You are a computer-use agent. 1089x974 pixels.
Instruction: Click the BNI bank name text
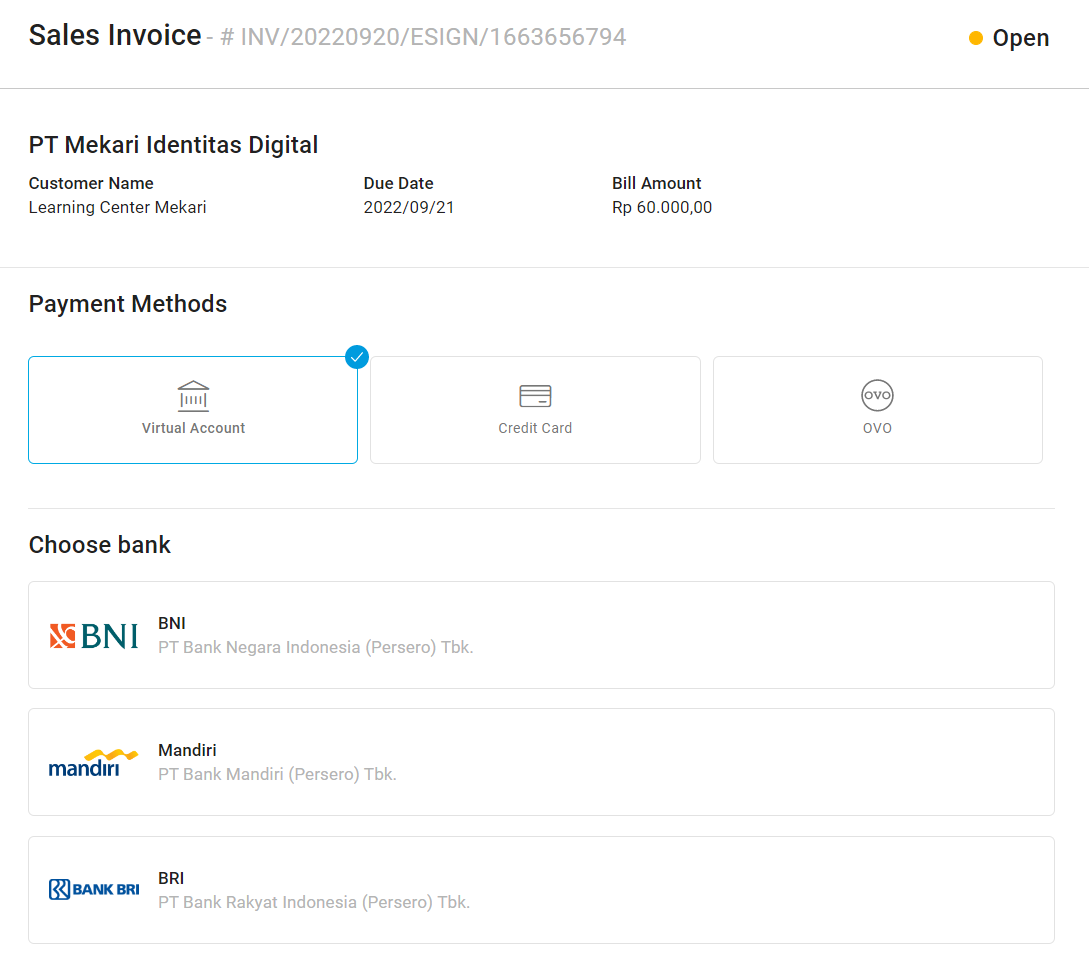(172, 623)
